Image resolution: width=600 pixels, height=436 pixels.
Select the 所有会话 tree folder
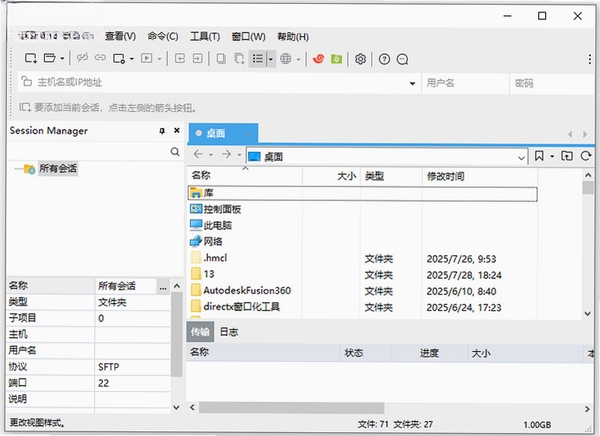tap(58, 168)
